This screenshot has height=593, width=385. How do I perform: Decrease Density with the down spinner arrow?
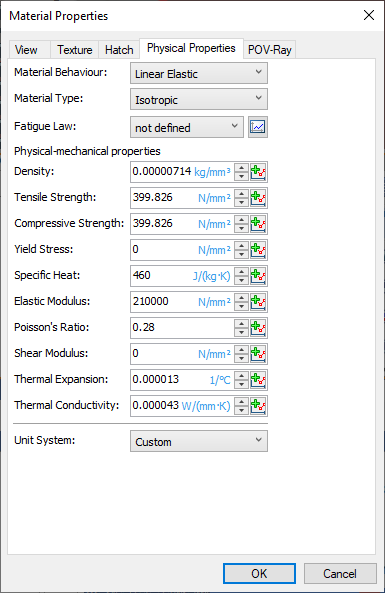point(241,177)
